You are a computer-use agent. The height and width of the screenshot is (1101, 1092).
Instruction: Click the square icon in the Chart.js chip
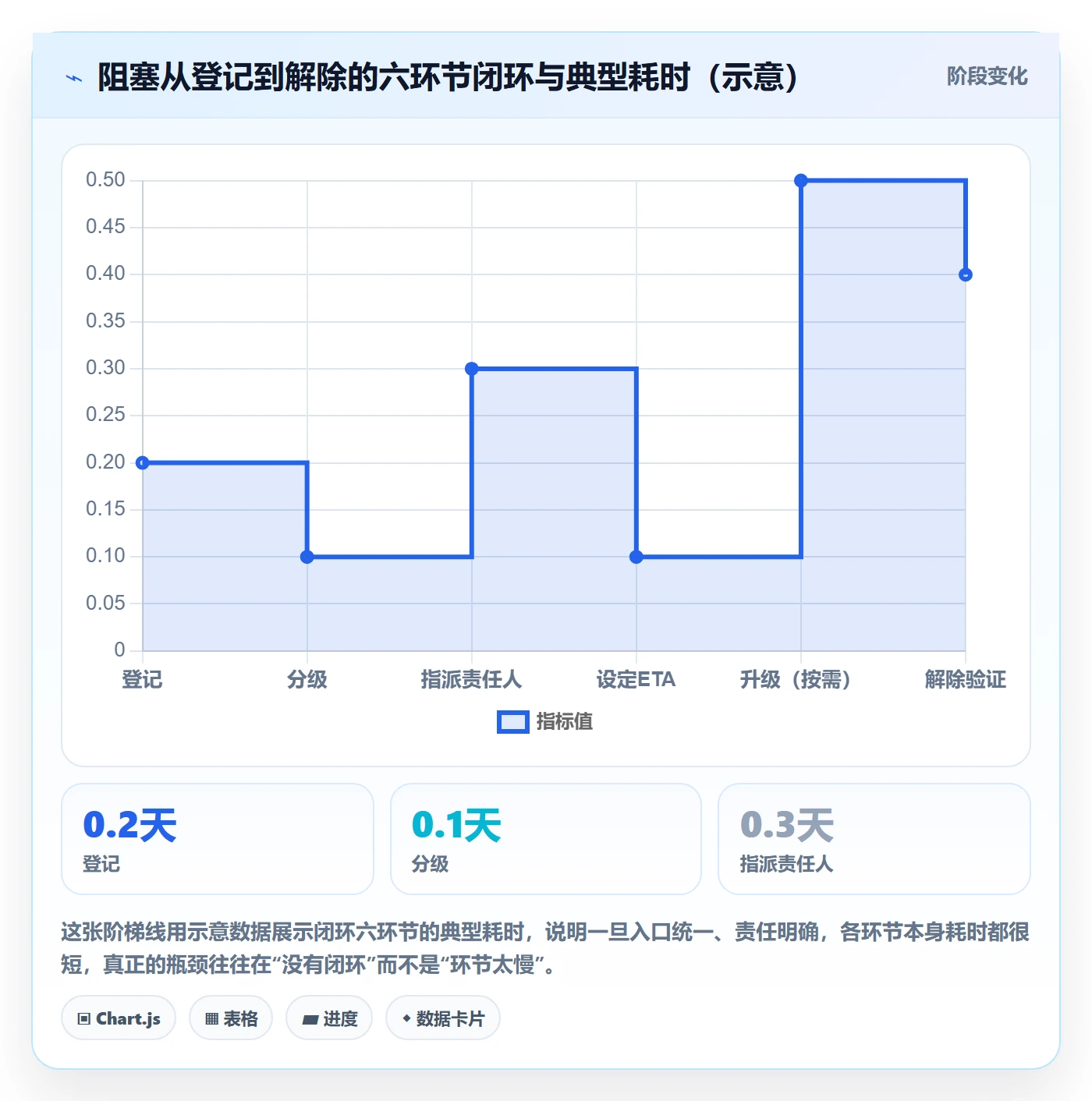(x=84, y=1018)
